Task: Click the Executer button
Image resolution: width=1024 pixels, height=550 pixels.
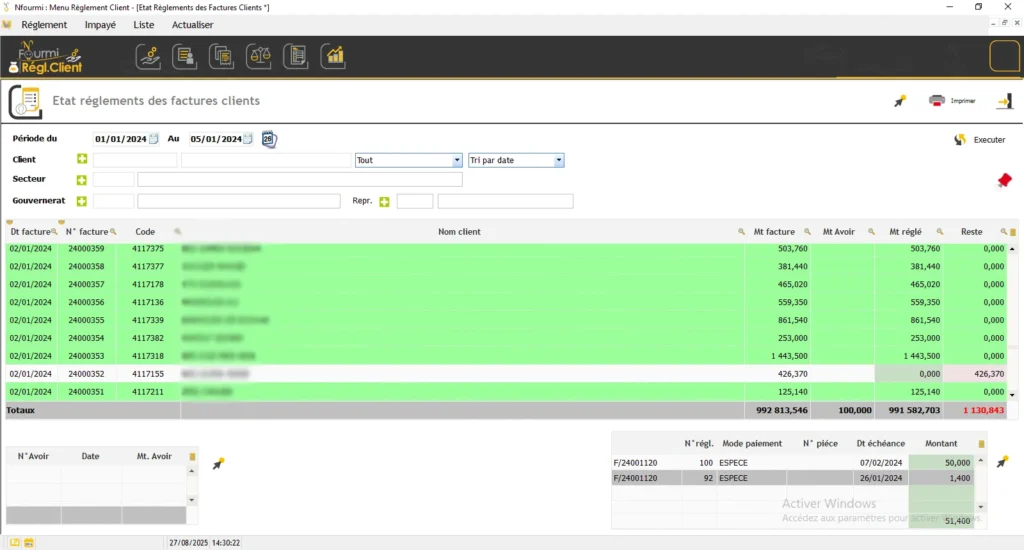Action: (x=989, y=140)
